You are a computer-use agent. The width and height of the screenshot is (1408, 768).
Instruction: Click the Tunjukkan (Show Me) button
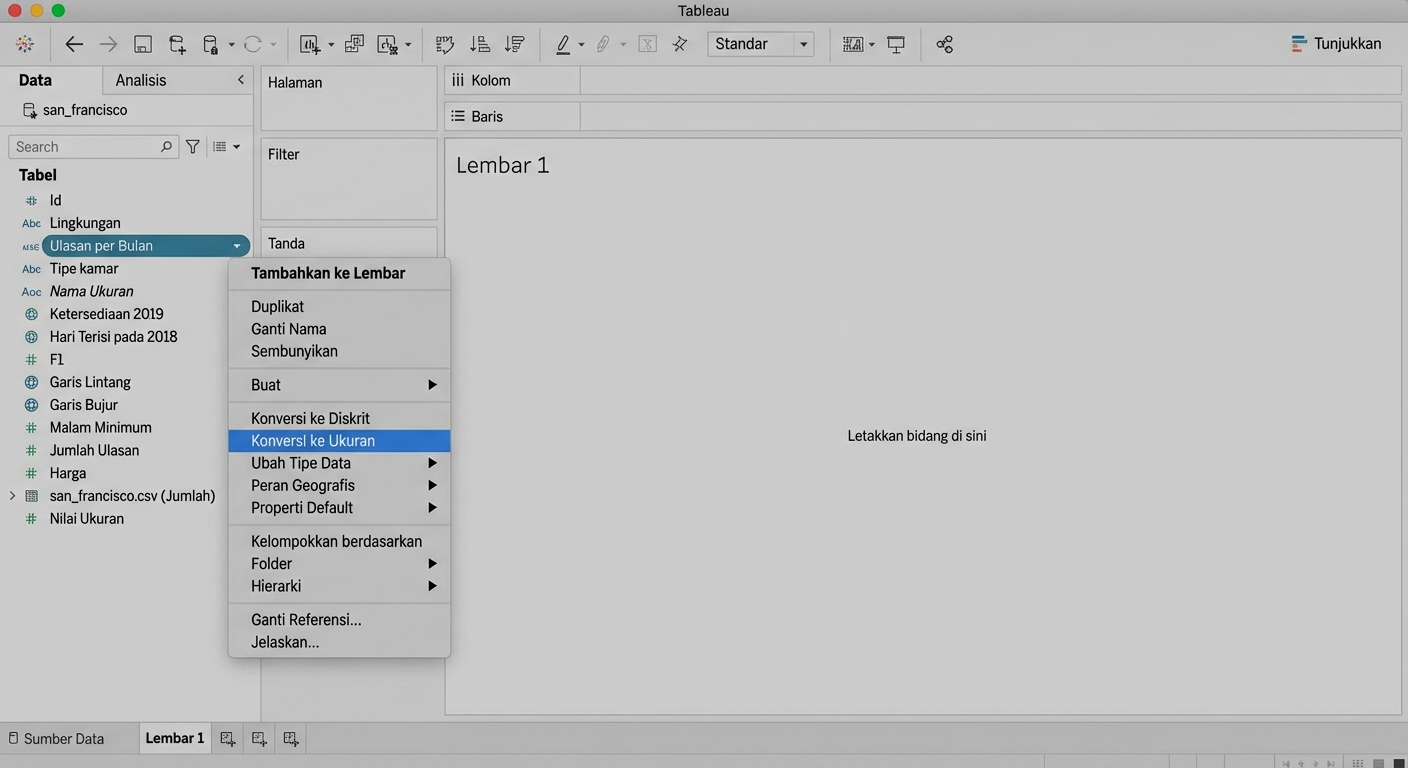pyautogui.click(x=1336, y=44)
